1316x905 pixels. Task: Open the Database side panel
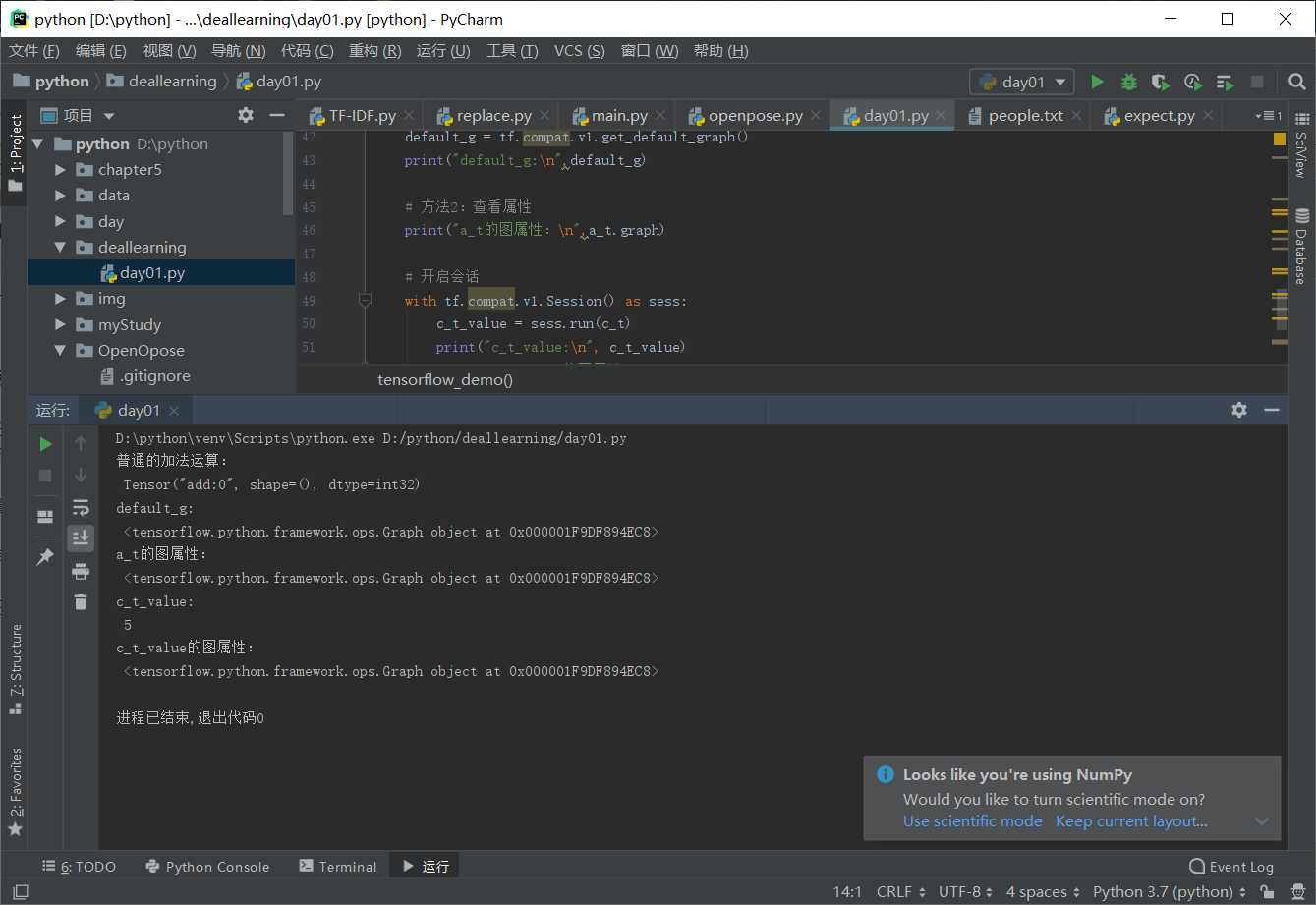coord(1301,246)
